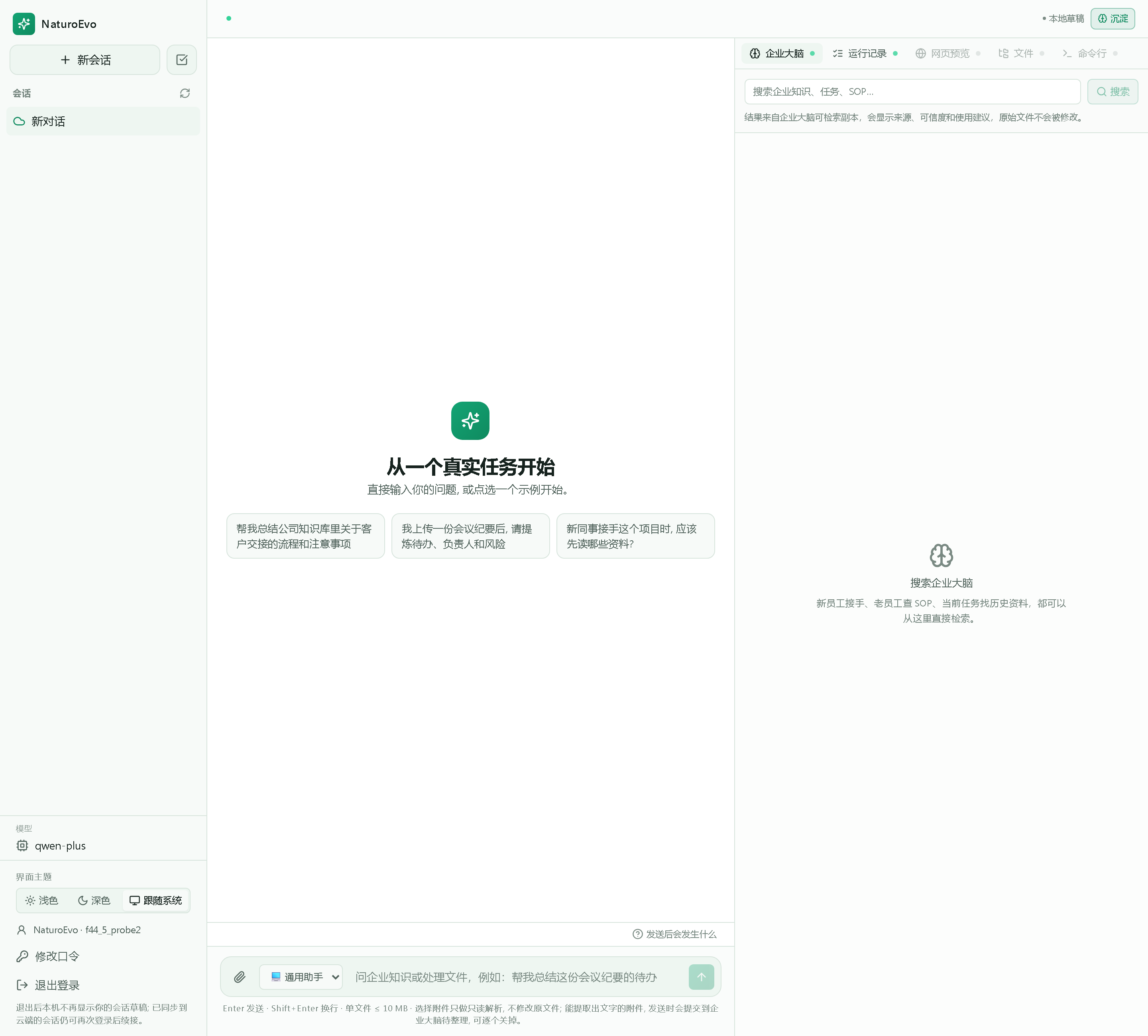Click the checklist icon beside 新会话
Image resolution: width=1148 pixels, height=1036 pixels.
[x=182, y=60]
